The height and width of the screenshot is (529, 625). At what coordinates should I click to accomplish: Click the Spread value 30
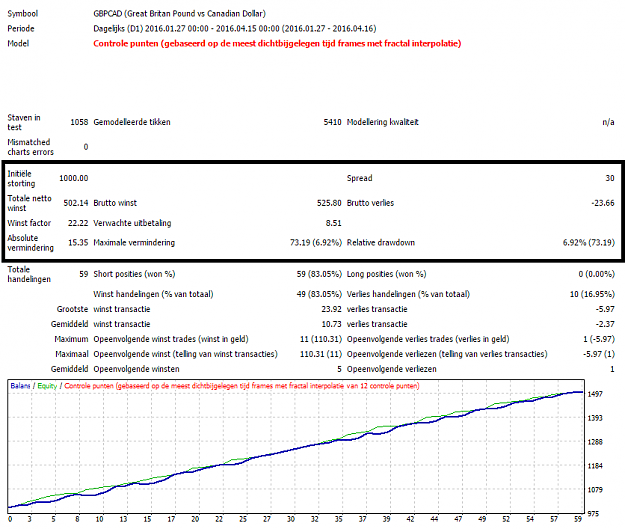(610, 178)
